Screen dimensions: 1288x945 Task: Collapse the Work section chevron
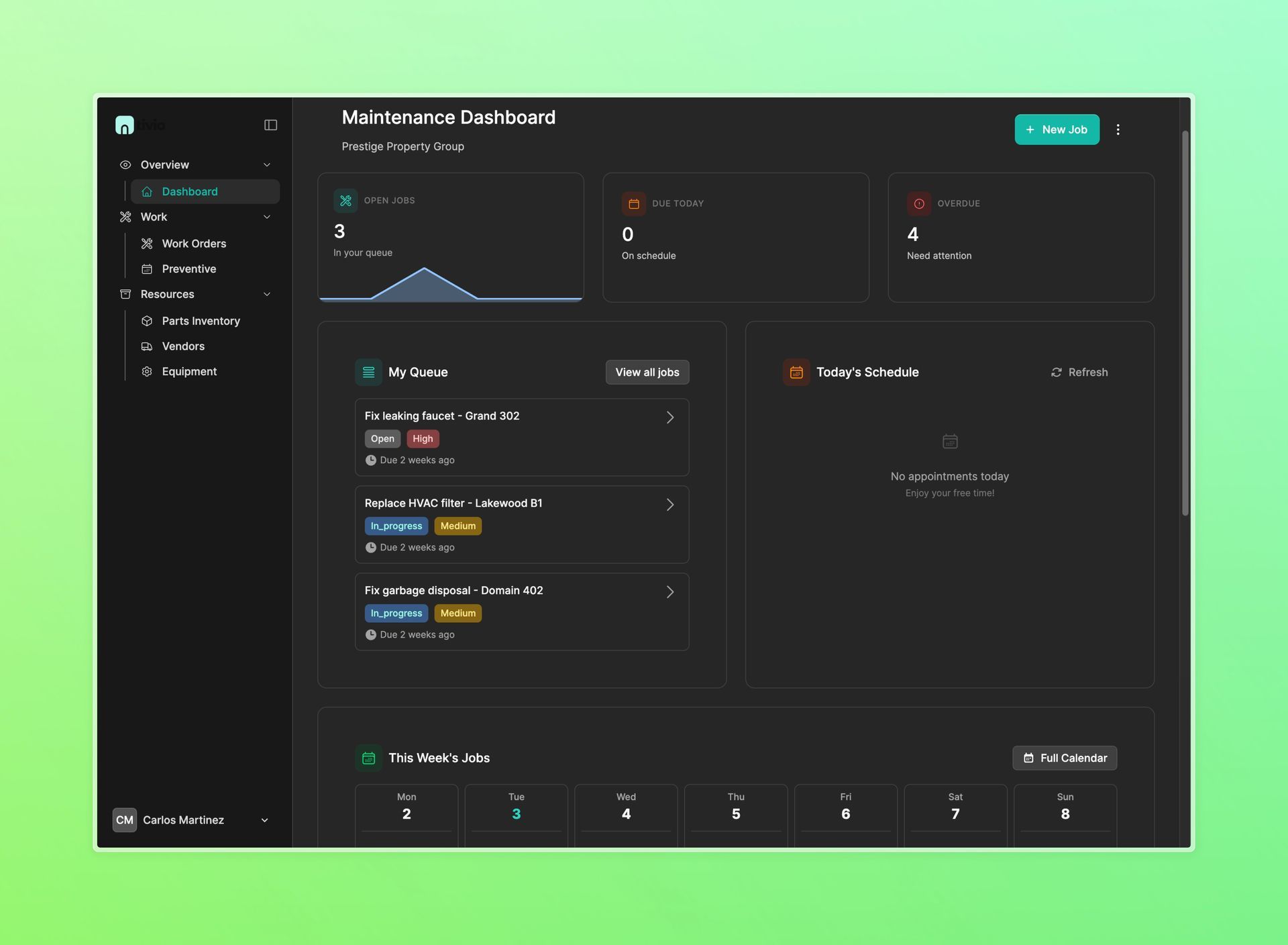(267, 217)
